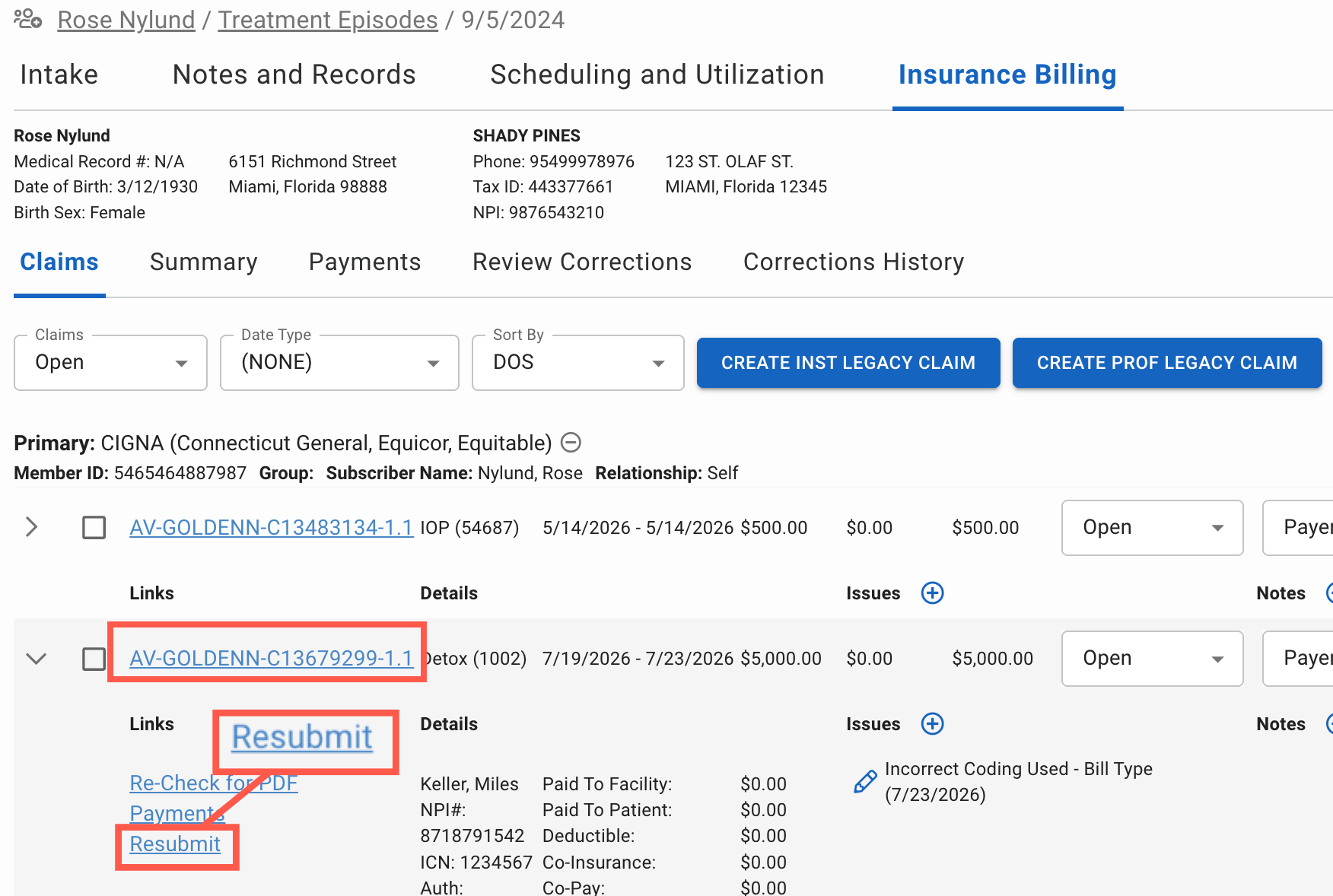Click the Incorrect Coding Used - Bill Type text
The height and width of the screenshot is (896, 1333).
[1019, 769]
